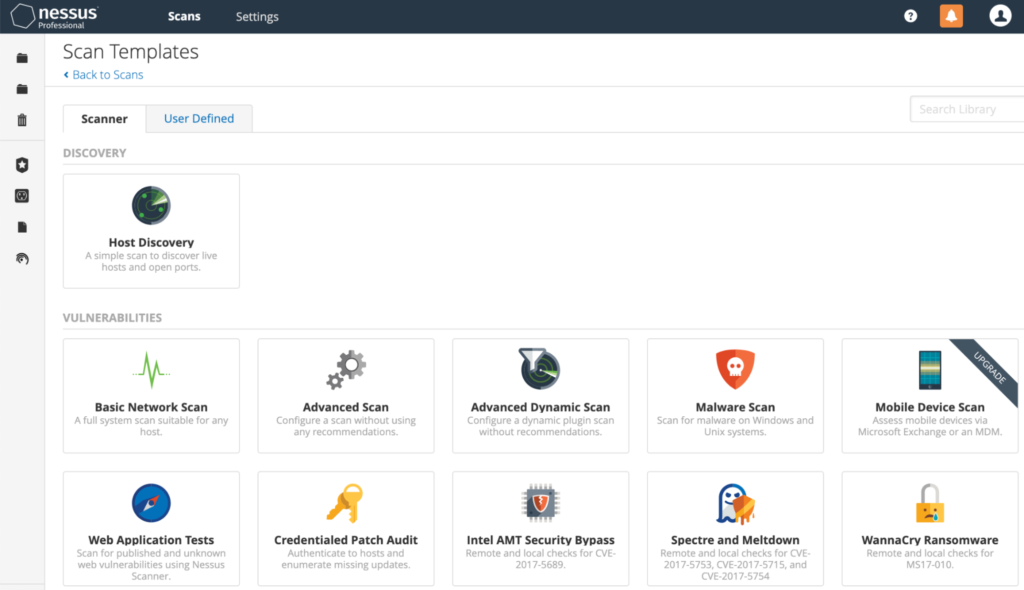Click the Web Application Tests compass icon

pyautogui.click(x=151, y=503)
